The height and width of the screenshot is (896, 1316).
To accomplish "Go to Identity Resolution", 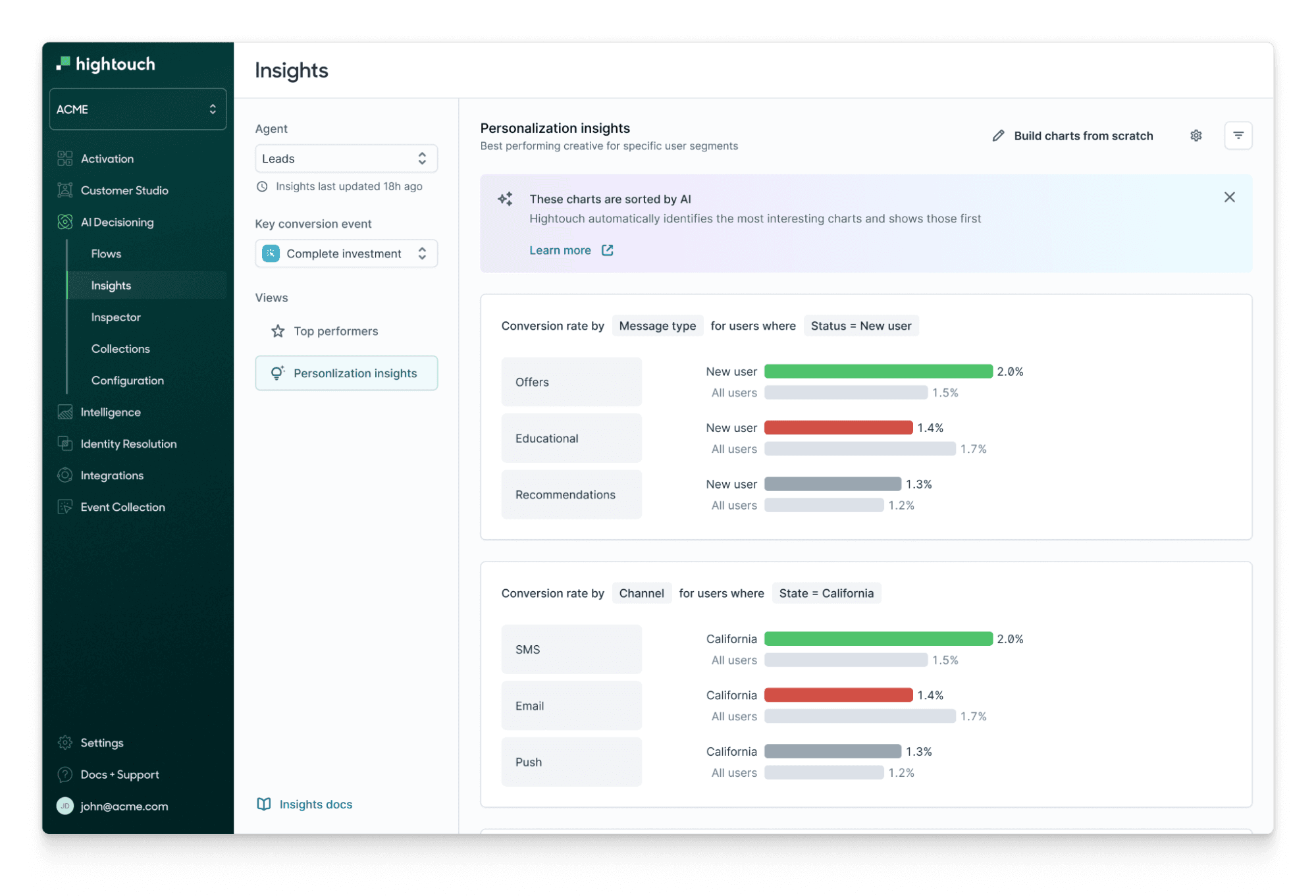I will pyautogui.click(x=128, y=444).
